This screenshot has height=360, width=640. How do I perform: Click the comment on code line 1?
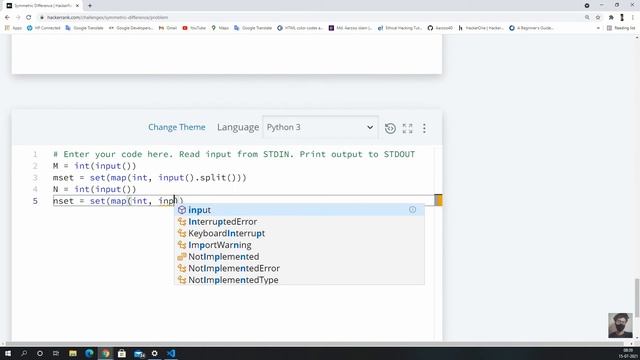[x=234, y=154]
